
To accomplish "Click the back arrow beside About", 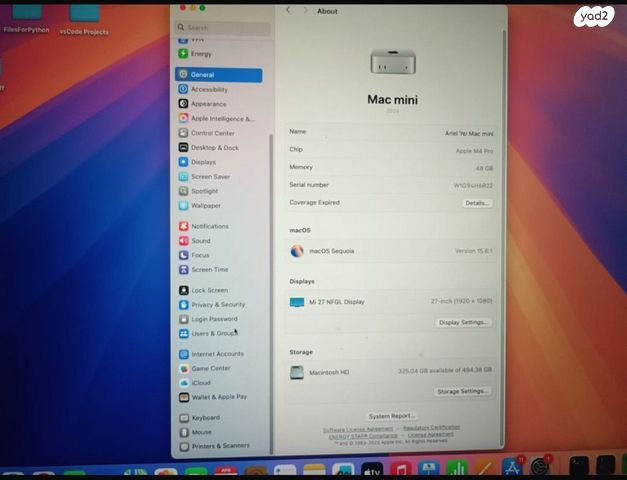I will coord(288,11).
